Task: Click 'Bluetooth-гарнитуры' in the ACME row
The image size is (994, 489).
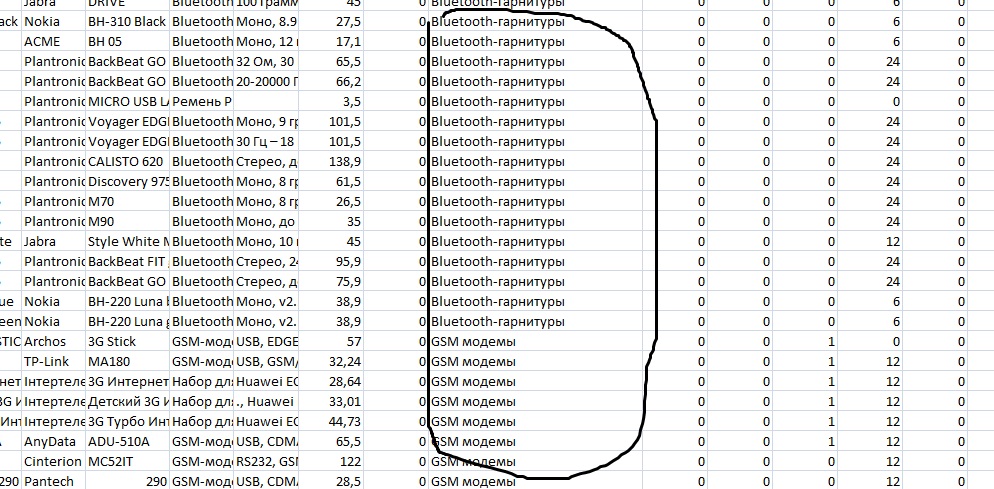Action: tap(498, 42)
